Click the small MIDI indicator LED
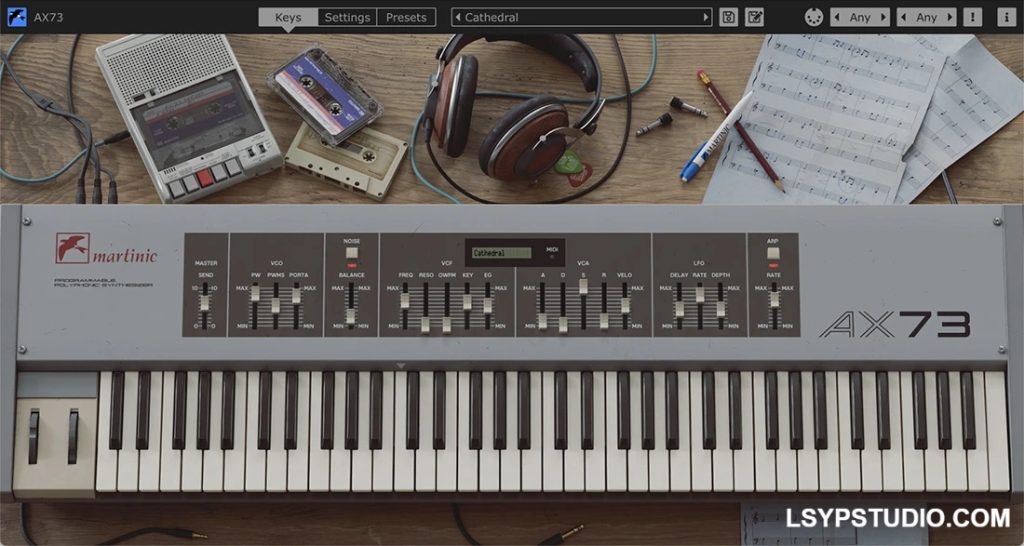Image resolution: width=1024 pixels, height=546 pixels. pyautogui.click(x=552, y=257)
